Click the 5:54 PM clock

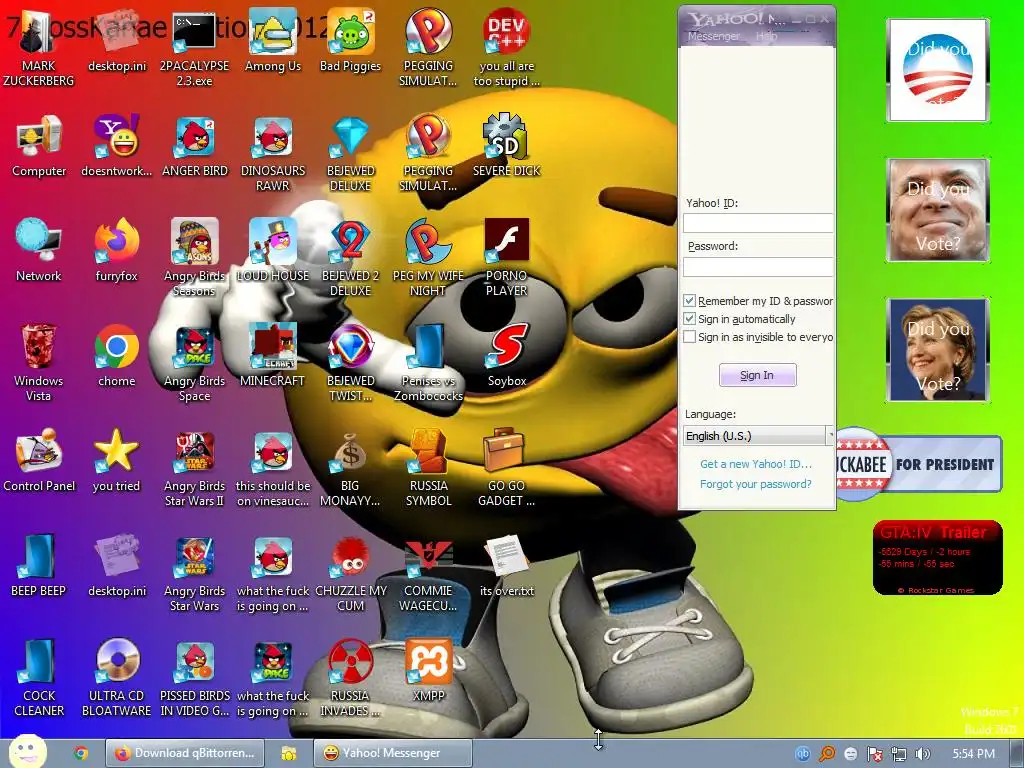pos(974,754)
